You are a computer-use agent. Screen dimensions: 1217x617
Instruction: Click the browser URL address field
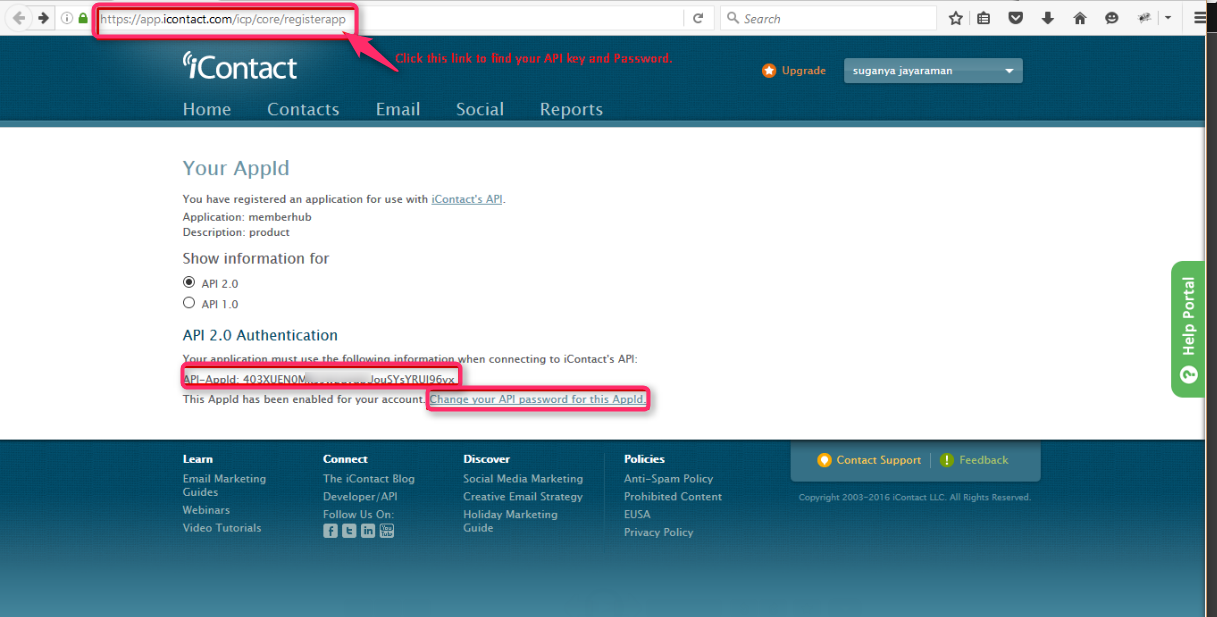click(x=390, y=18)
